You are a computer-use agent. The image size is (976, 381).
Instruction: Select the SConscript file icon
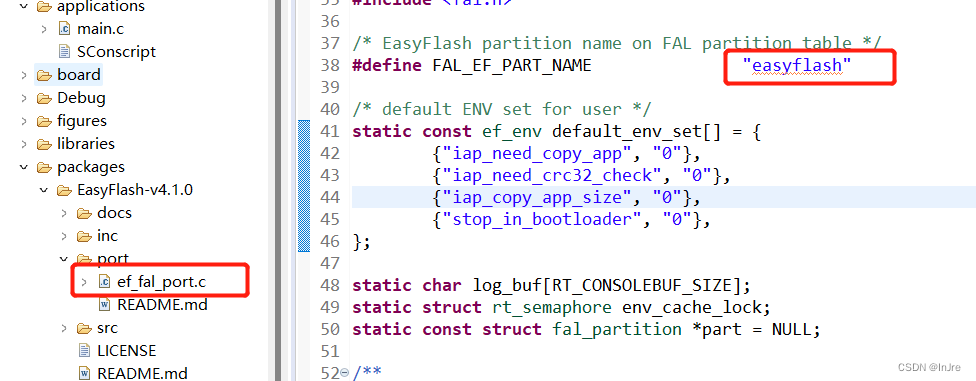tap(65, 52)
